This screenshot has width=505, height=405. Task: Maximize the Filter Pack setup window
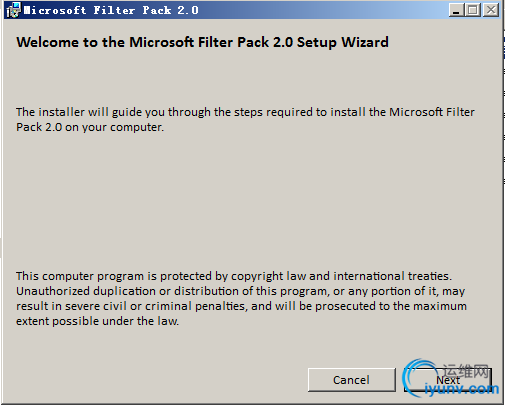(x=473, y=10)
